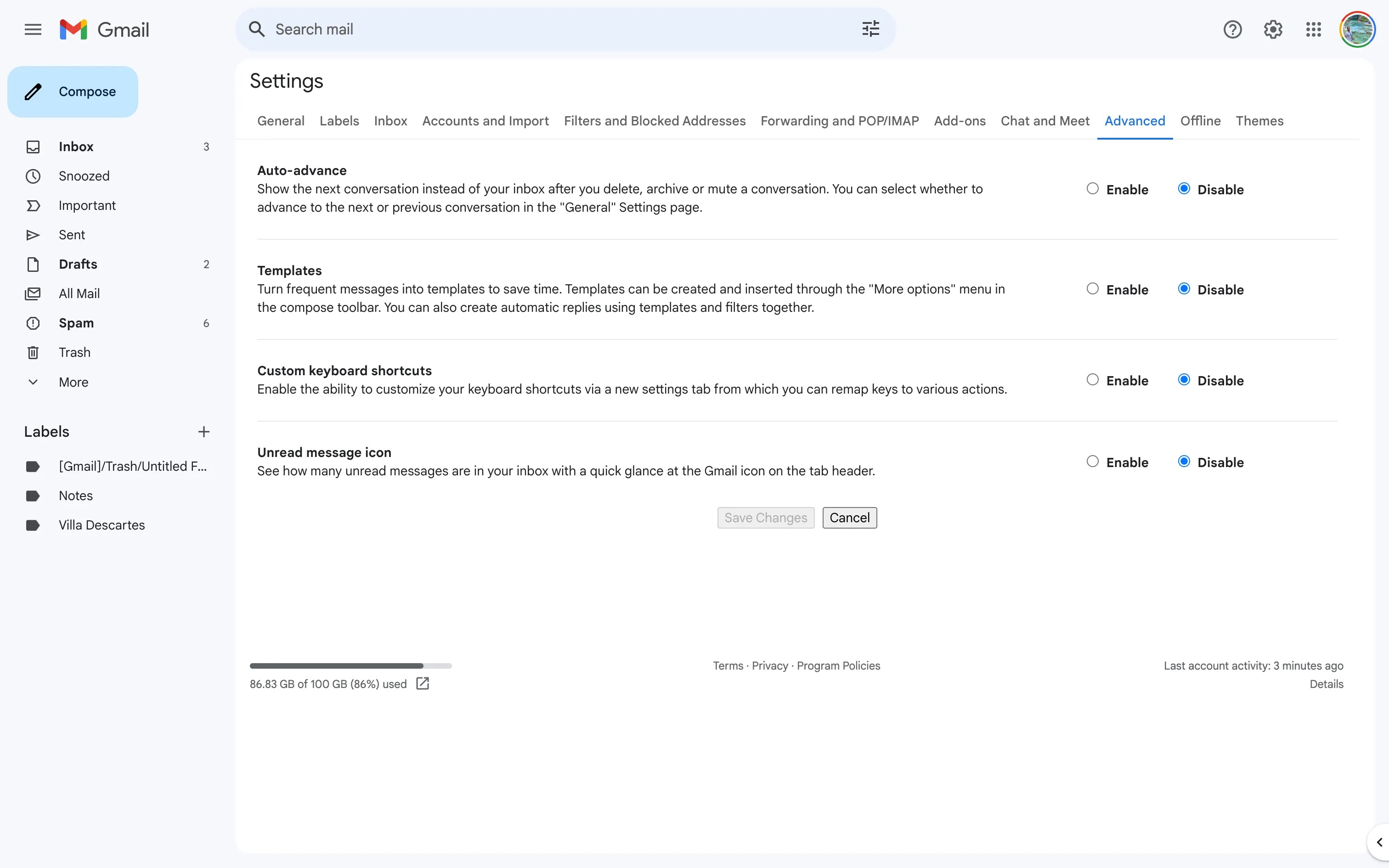The image size is (1389, 868).
Task: Show search options filter icon
Action: [x=870, y=29]
